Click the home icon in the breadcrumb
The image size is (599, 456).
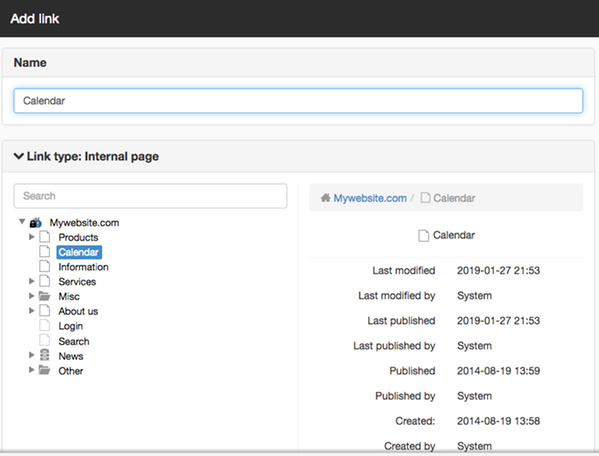tap(325, 198)
